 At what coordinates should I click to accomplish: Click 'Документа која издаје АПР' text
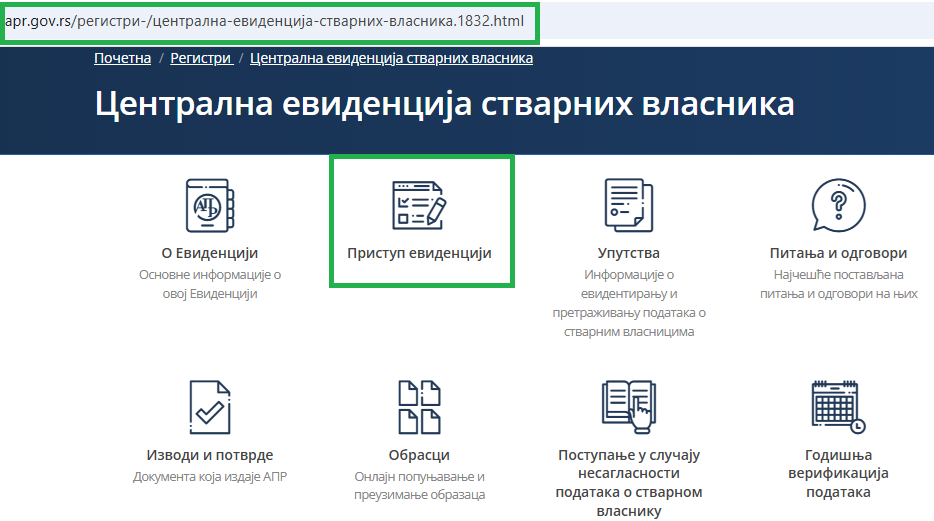pos(210,476)
